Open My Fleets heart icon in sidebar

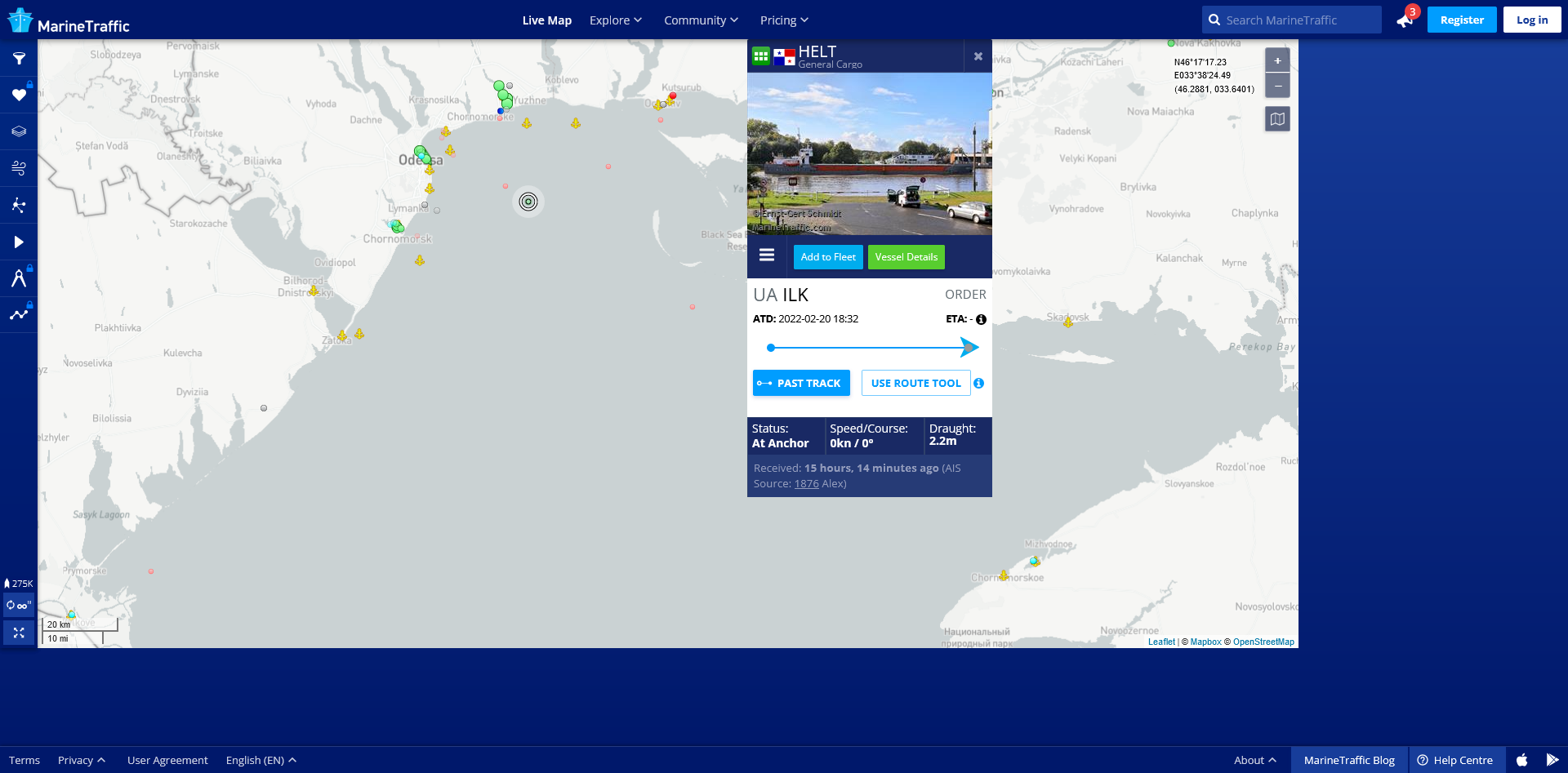19,95
